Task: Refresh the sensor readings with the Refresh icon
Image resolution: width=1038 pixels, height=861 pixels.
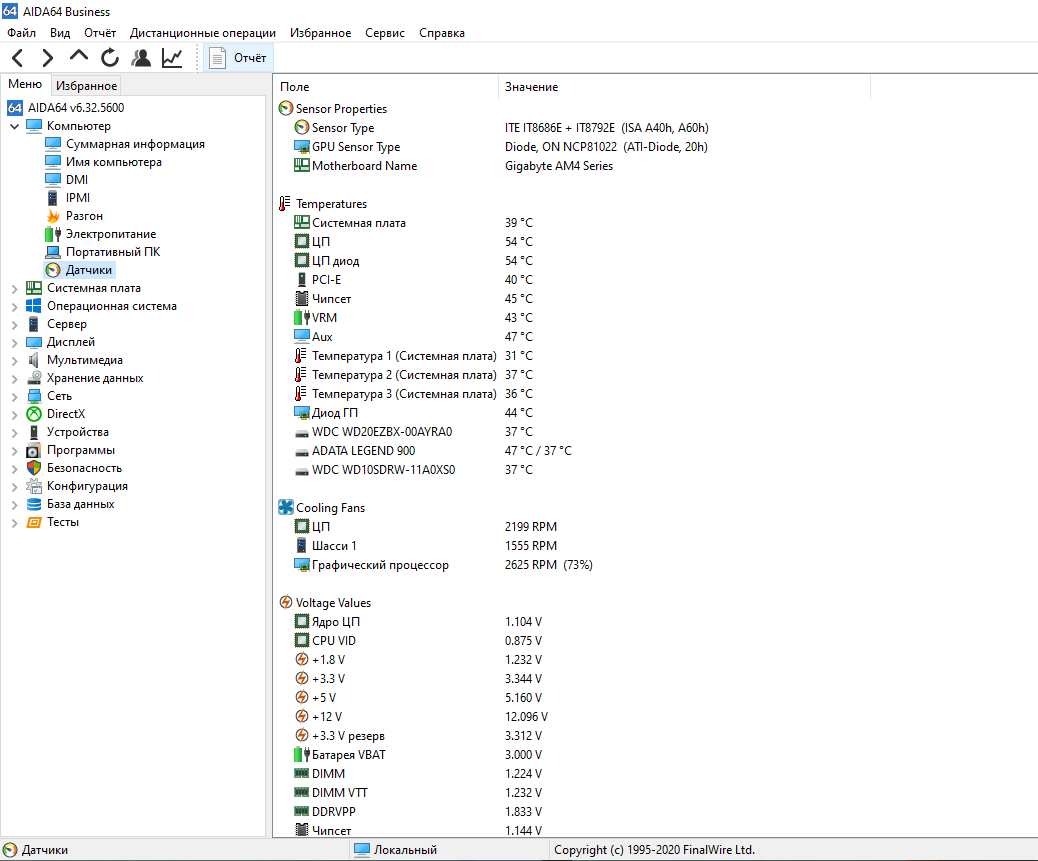Action: tap(110, 58)
